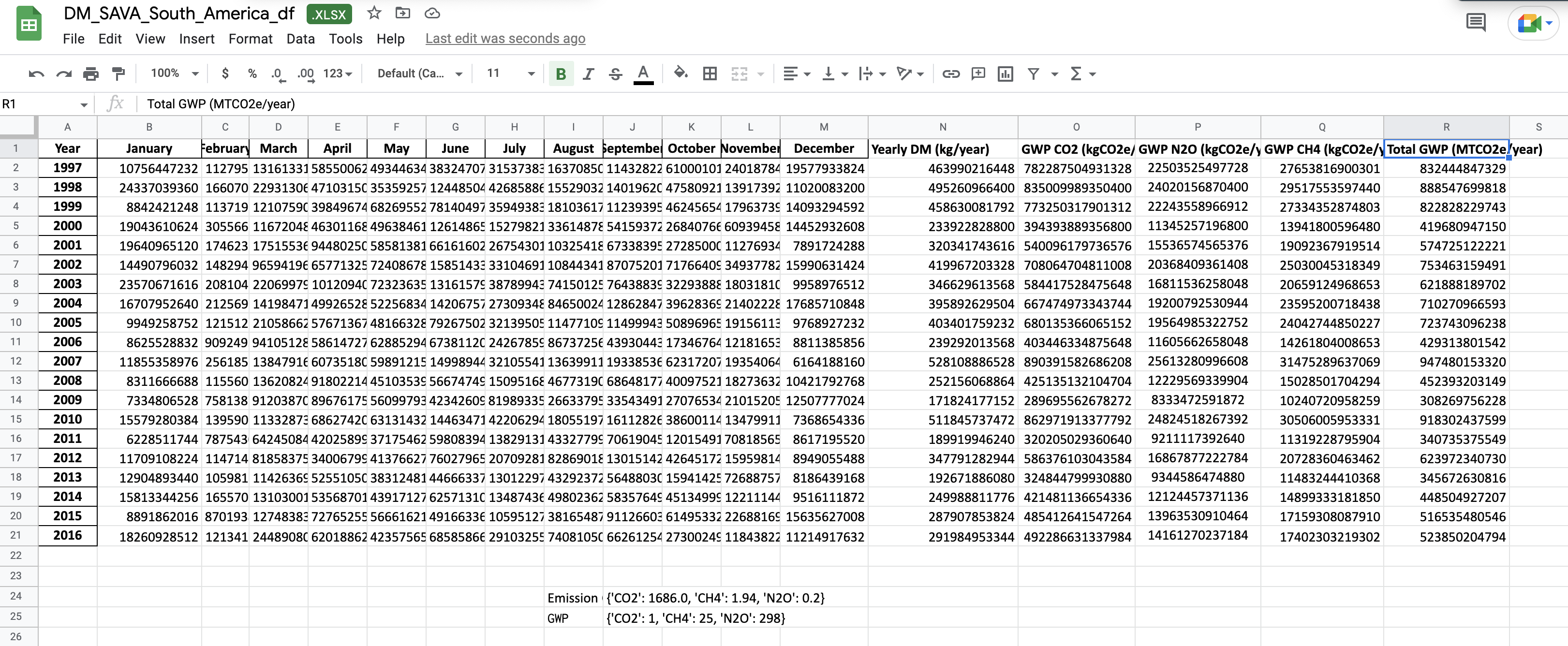
Task: Click the GWP dictionary cell in row 25
Action: tap(695, 618)
